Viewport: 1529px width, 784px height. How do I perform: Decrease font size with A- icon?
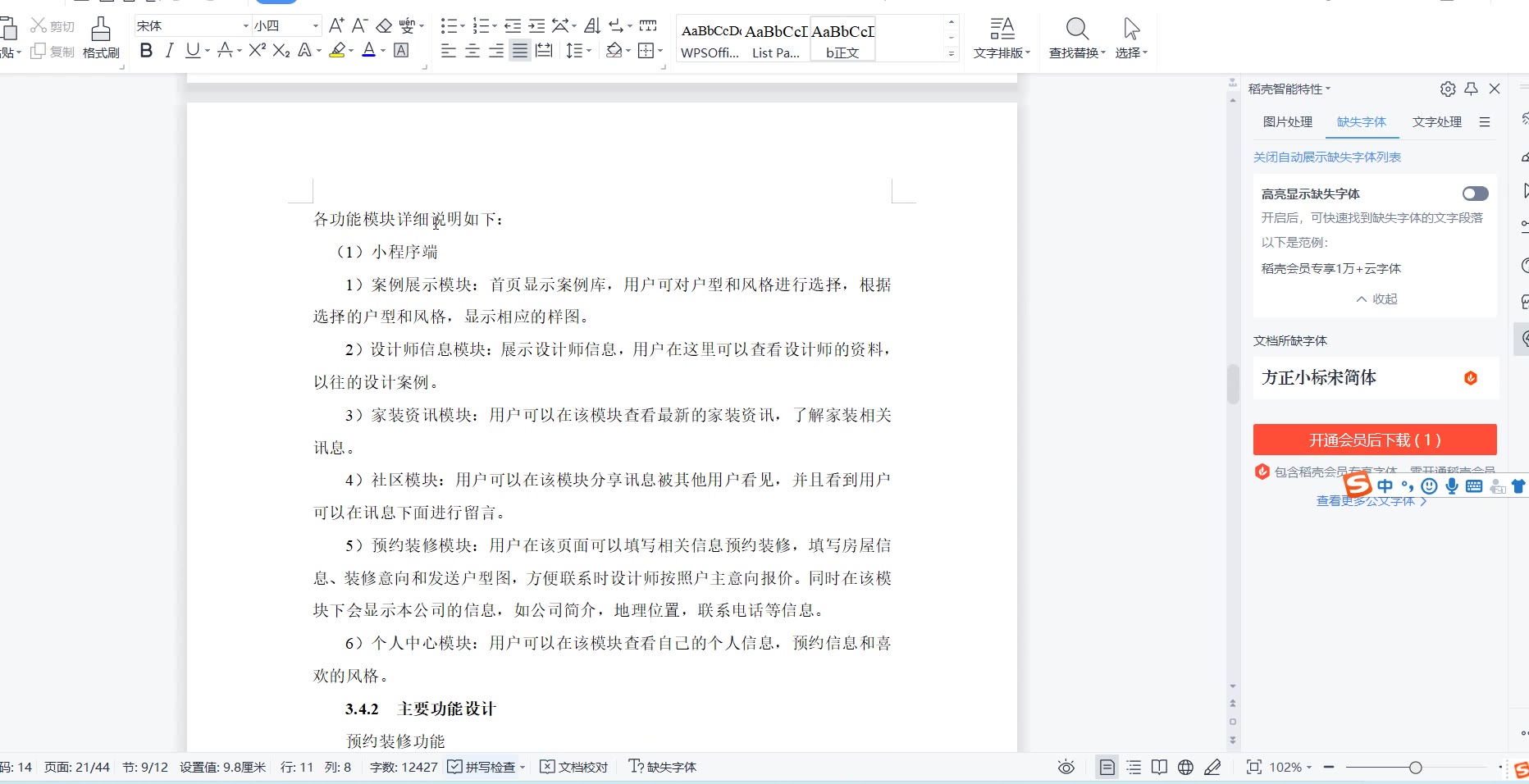pos(360,25)
